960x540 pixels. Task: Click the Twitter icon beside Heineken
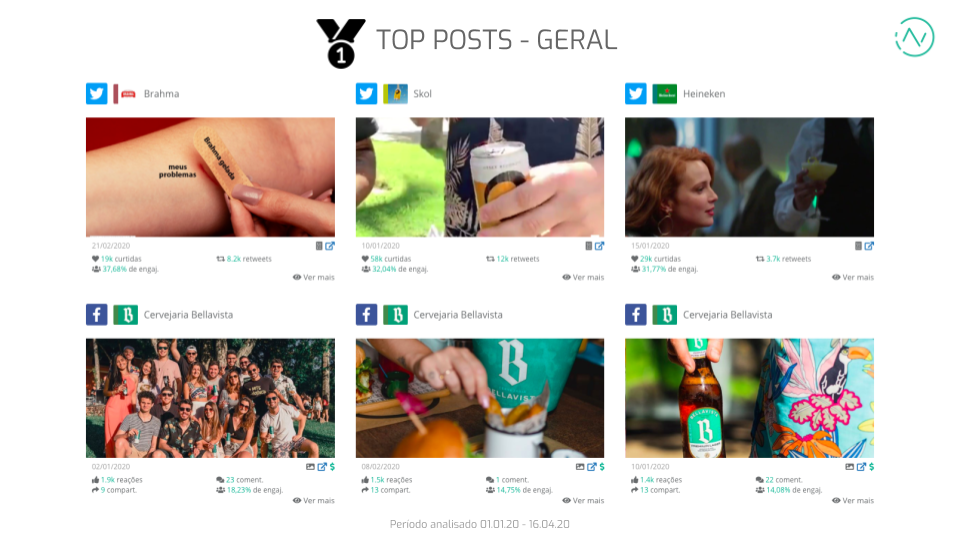coord(636,94)
